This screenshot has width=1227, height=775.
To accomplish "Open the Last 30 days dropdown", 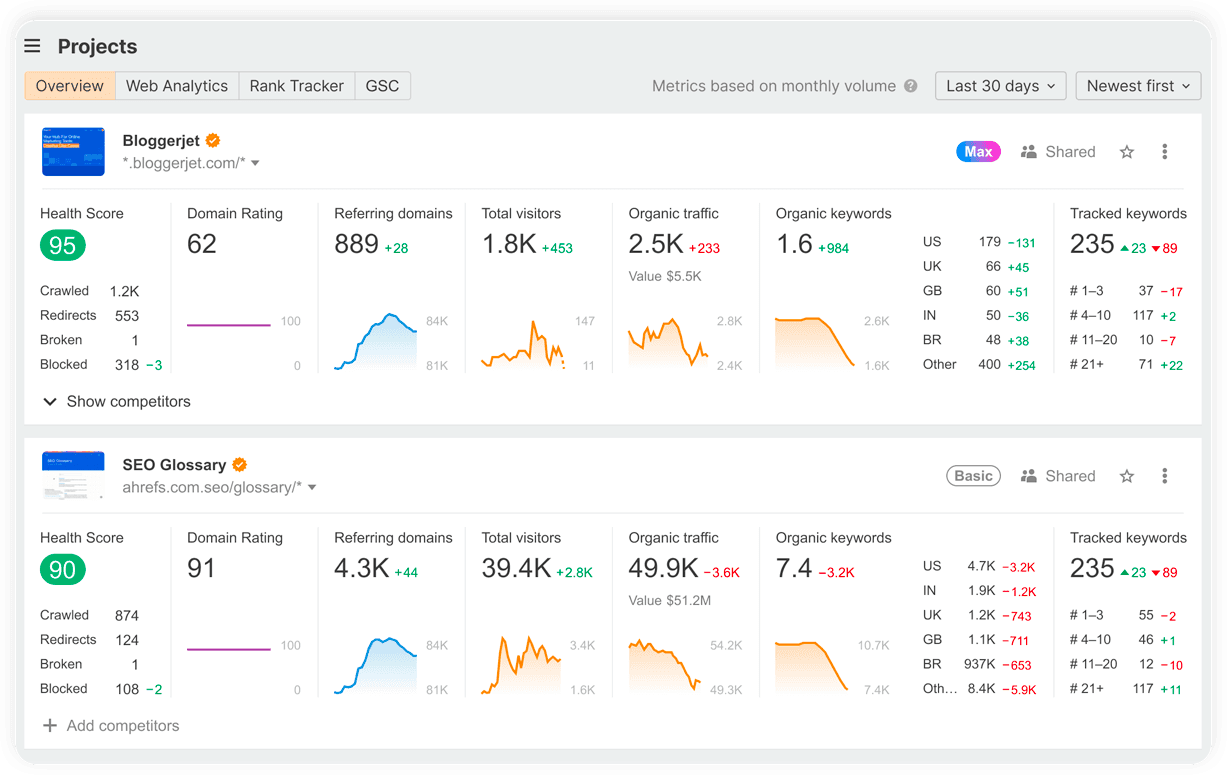I will [x=1001, y=86].
